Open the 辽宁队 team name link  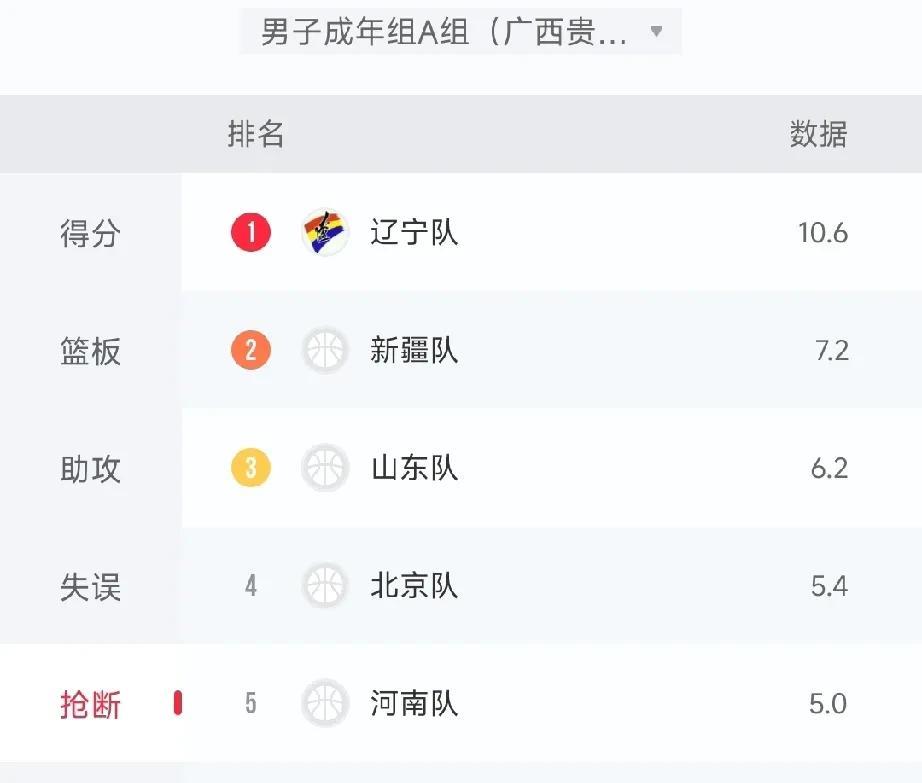[x=414, y=232]
